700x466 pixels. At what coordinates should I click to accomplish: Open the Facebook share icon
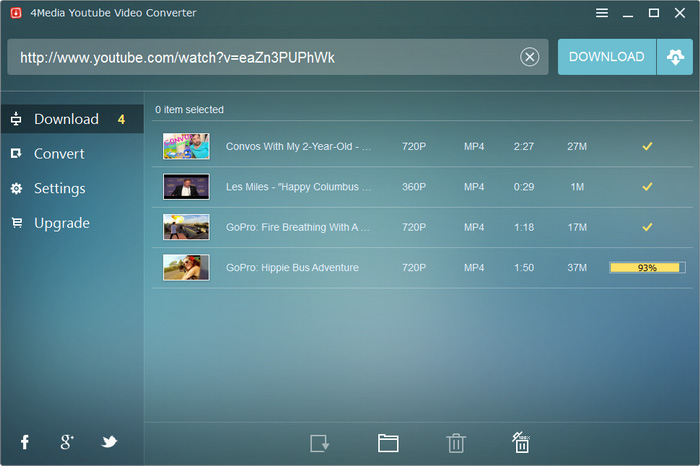[x=25, y=442]
